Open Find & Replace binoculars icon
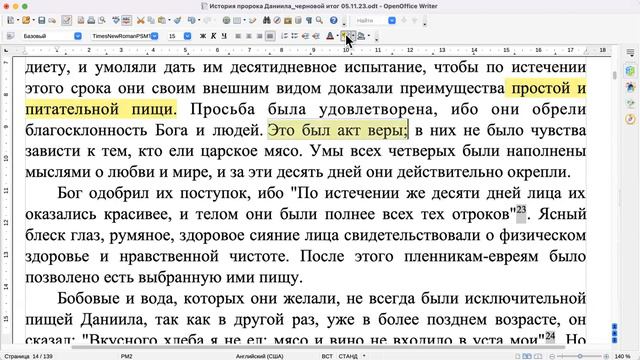This screenshot has height=360, width=640. (x=267, y=20)
